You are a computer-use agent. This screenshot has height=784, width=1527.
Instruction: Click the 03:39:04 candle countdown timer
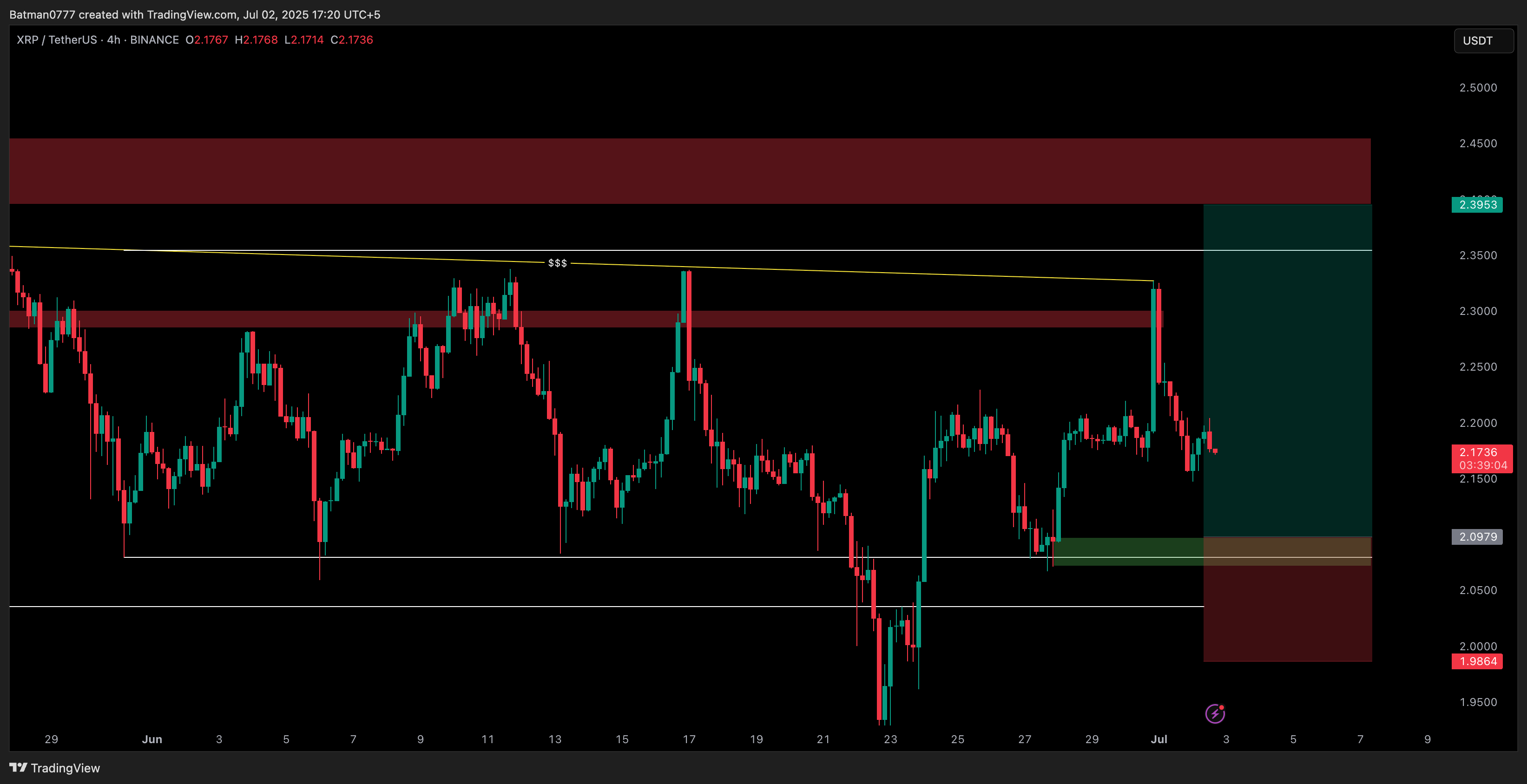[x=1483, y=466]
